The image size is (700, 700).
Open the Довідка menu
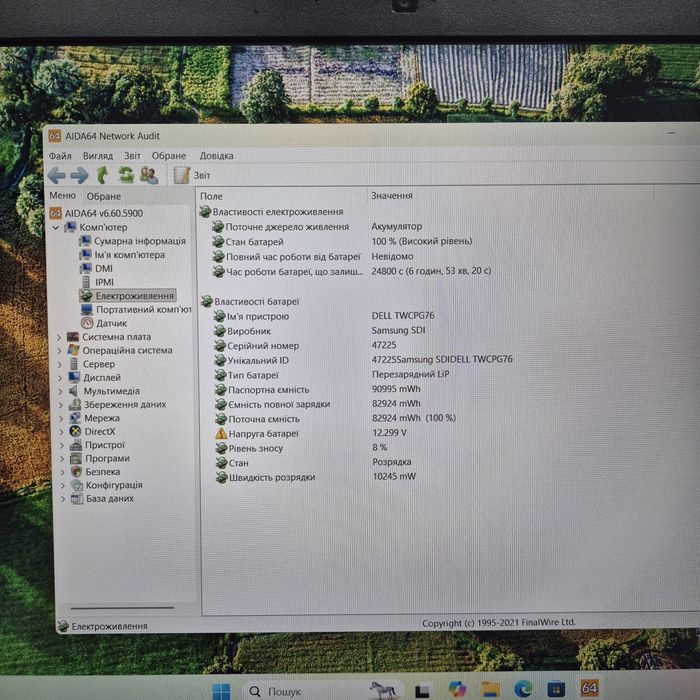pyautogui.click(x=217, y=156)
